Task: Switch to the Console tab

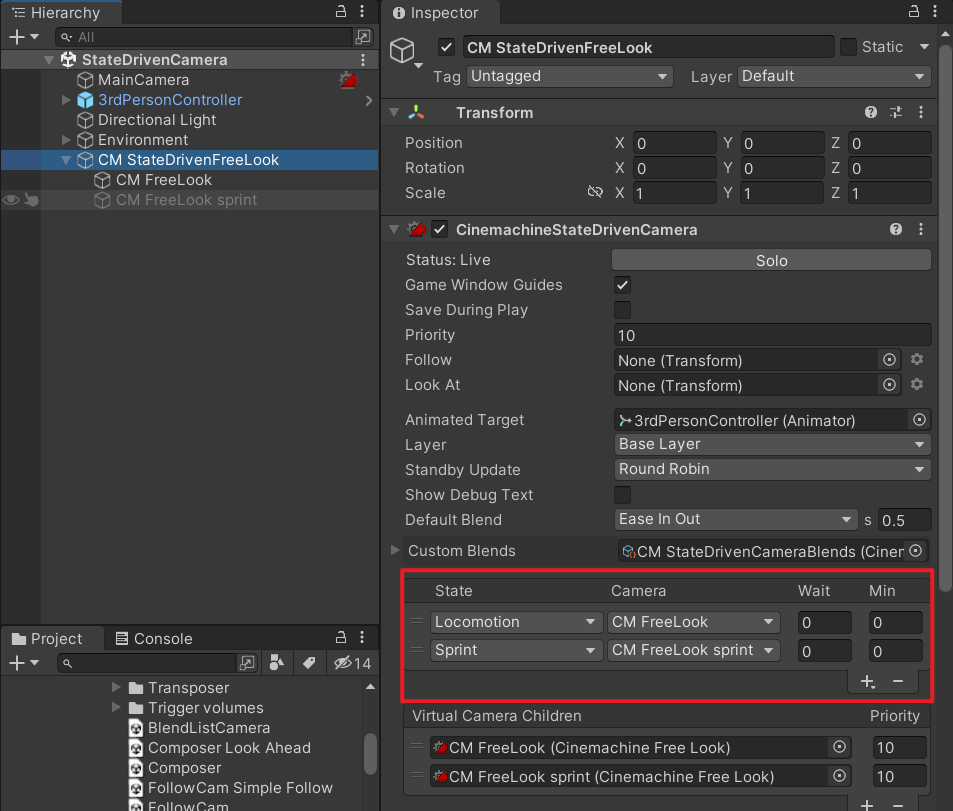Action: pyautogui.click(x=154, y=639)
